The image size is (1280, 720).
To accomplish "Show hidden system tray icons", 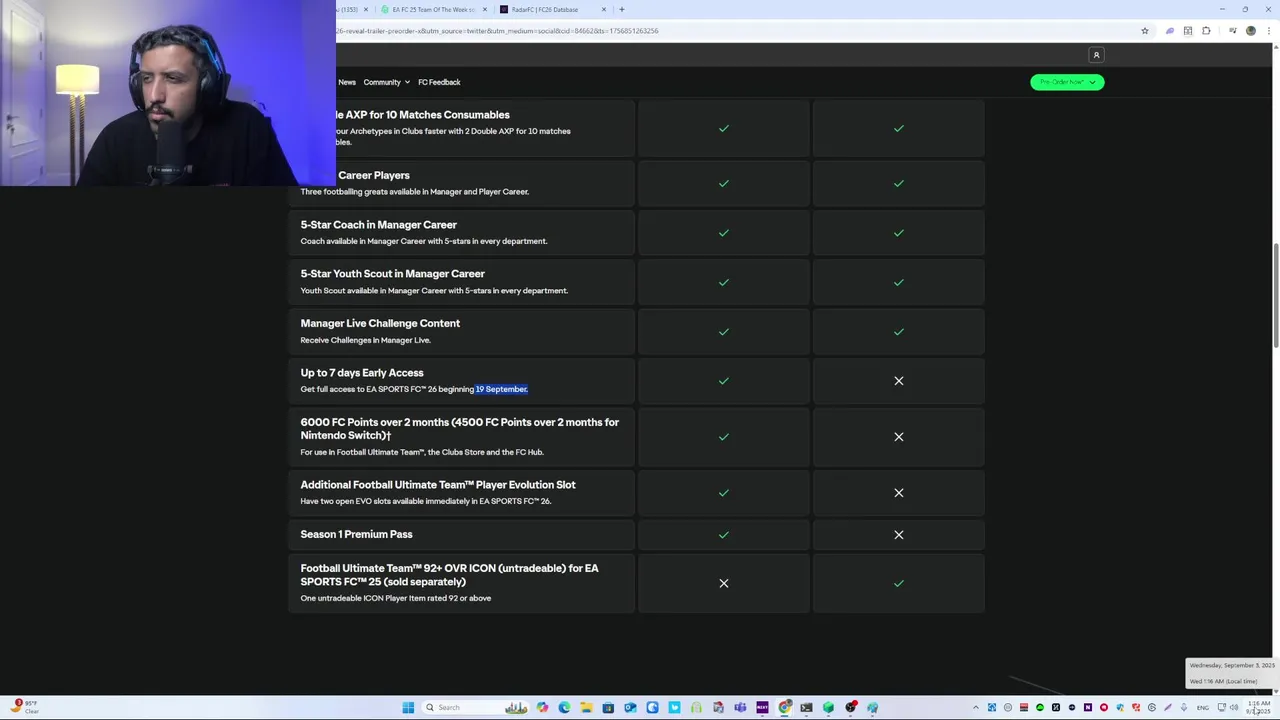I will tap(976, 707).
